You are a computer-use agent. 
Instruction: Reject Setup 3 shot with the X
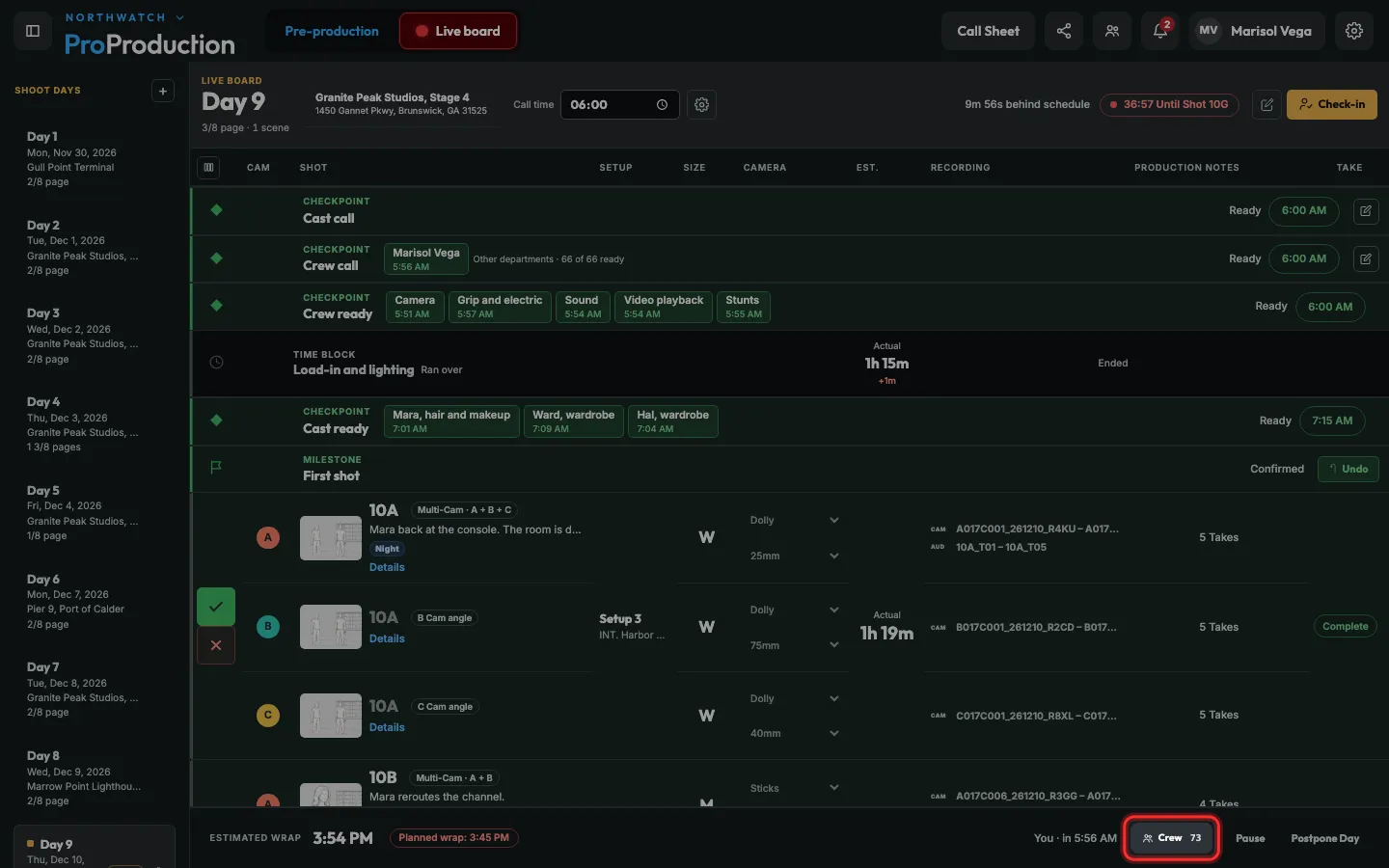[x=216, y=645]
